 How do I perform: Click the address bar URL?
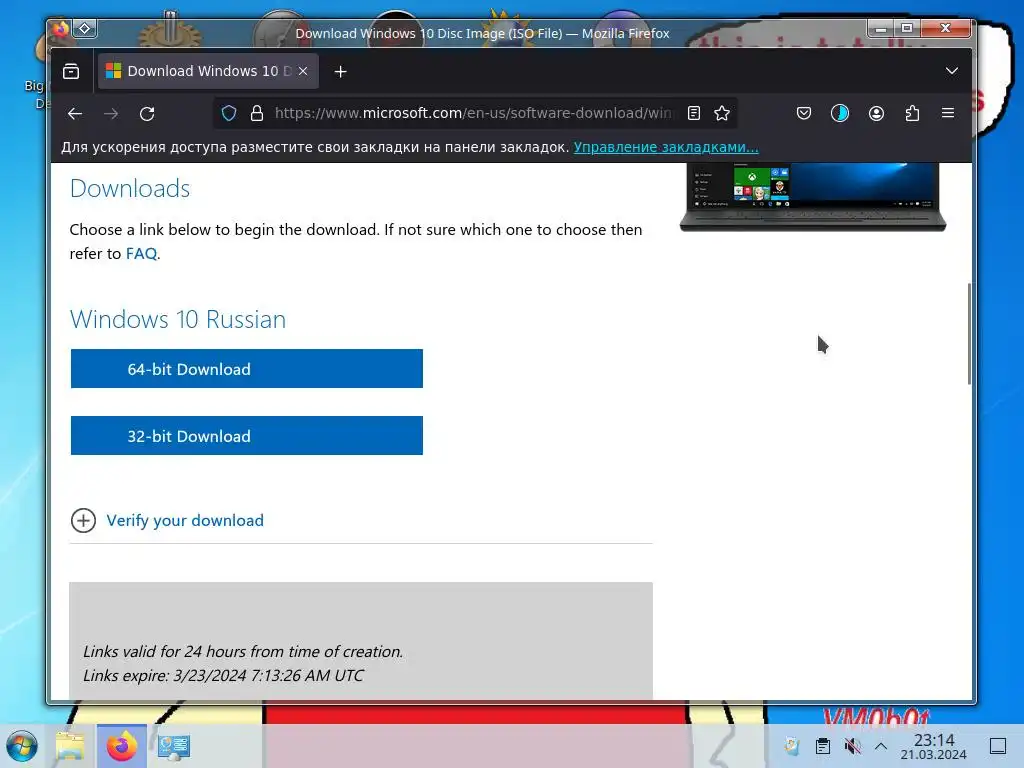[473, 114]
